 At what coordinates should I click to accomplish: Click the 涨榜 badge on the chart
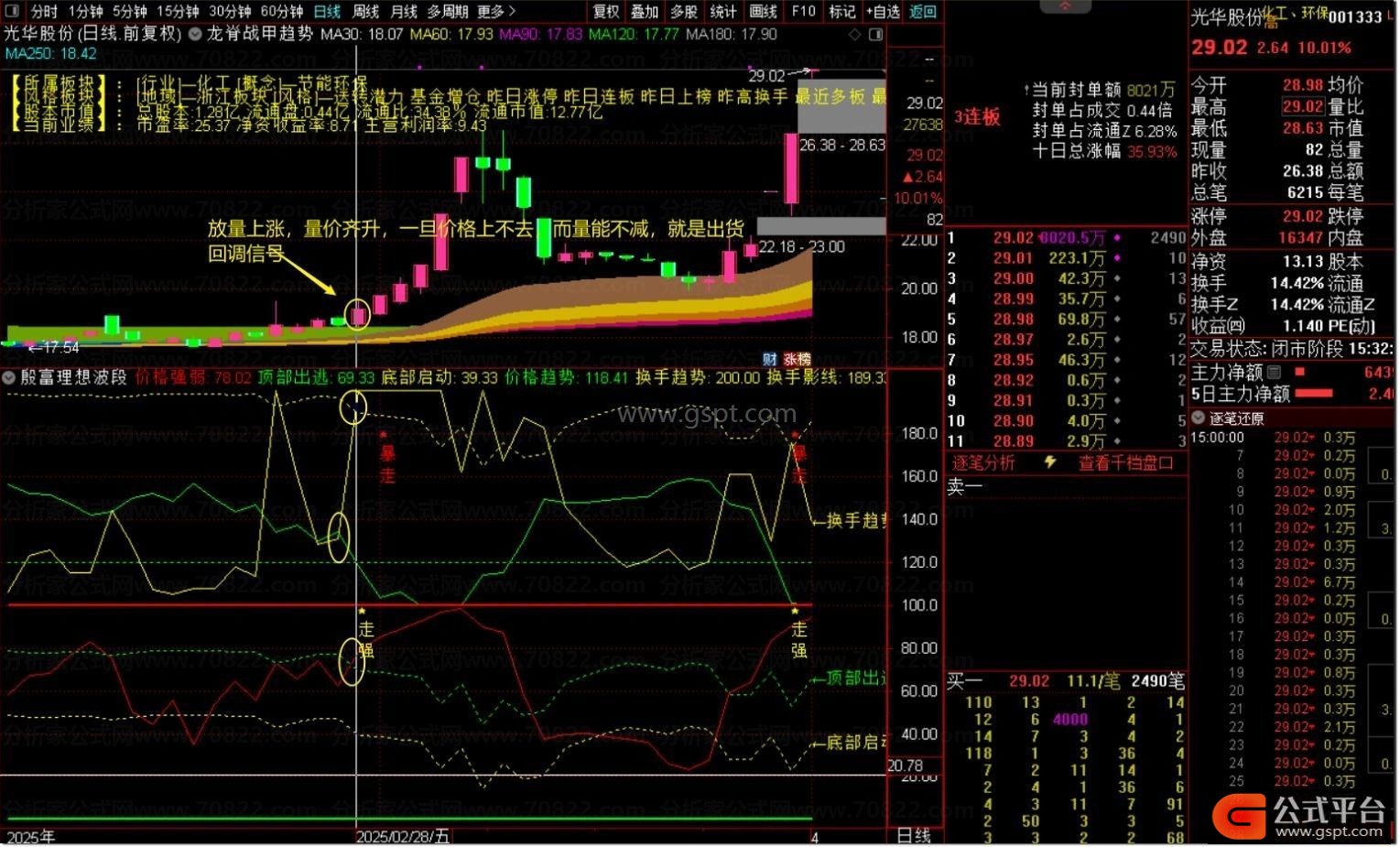click(x=797, y=359)
